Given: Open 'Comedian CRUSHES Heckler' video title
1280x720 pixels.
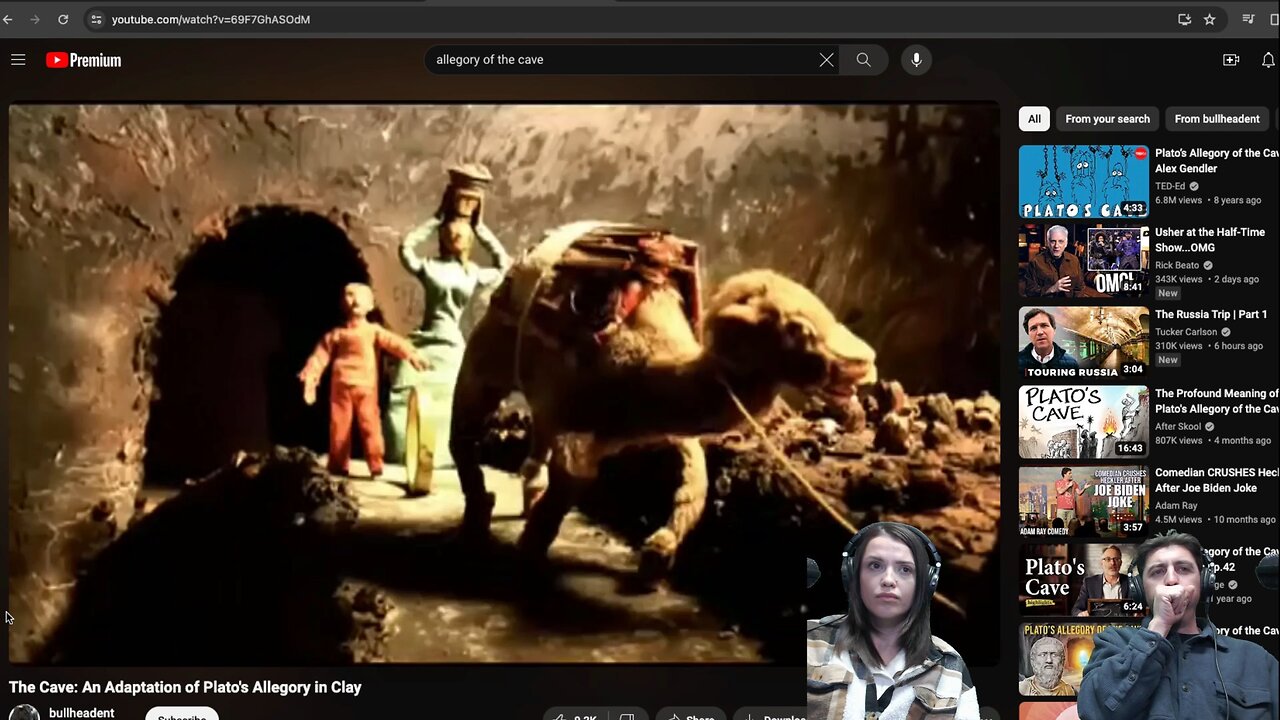Looking at the screenshot, I should (1217, 480).
